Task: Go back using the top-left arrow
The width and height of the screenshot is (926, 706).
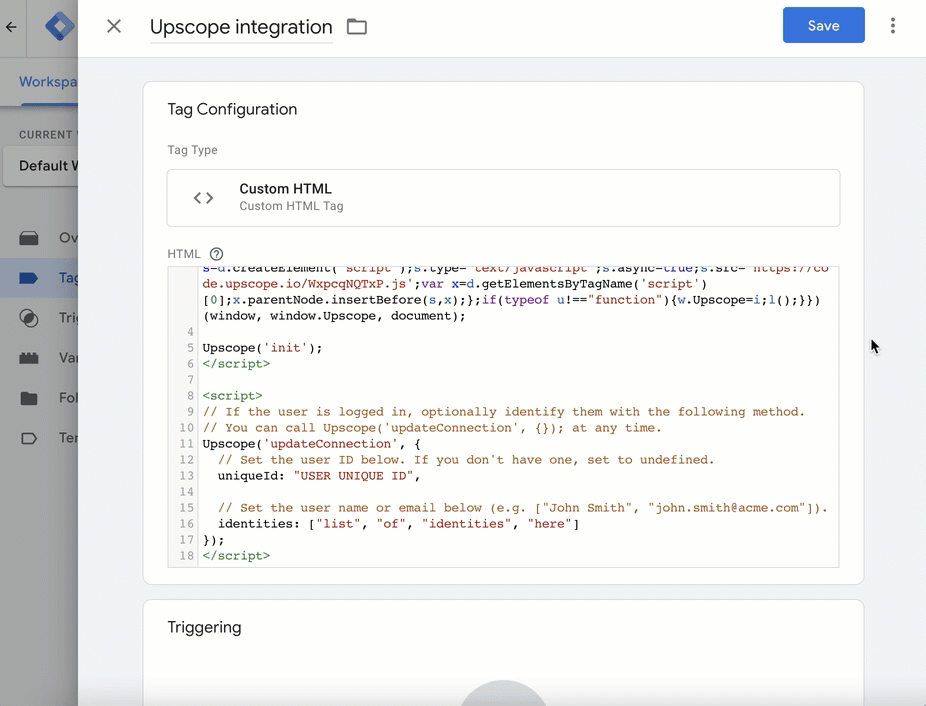Action: tap(12, 27)
